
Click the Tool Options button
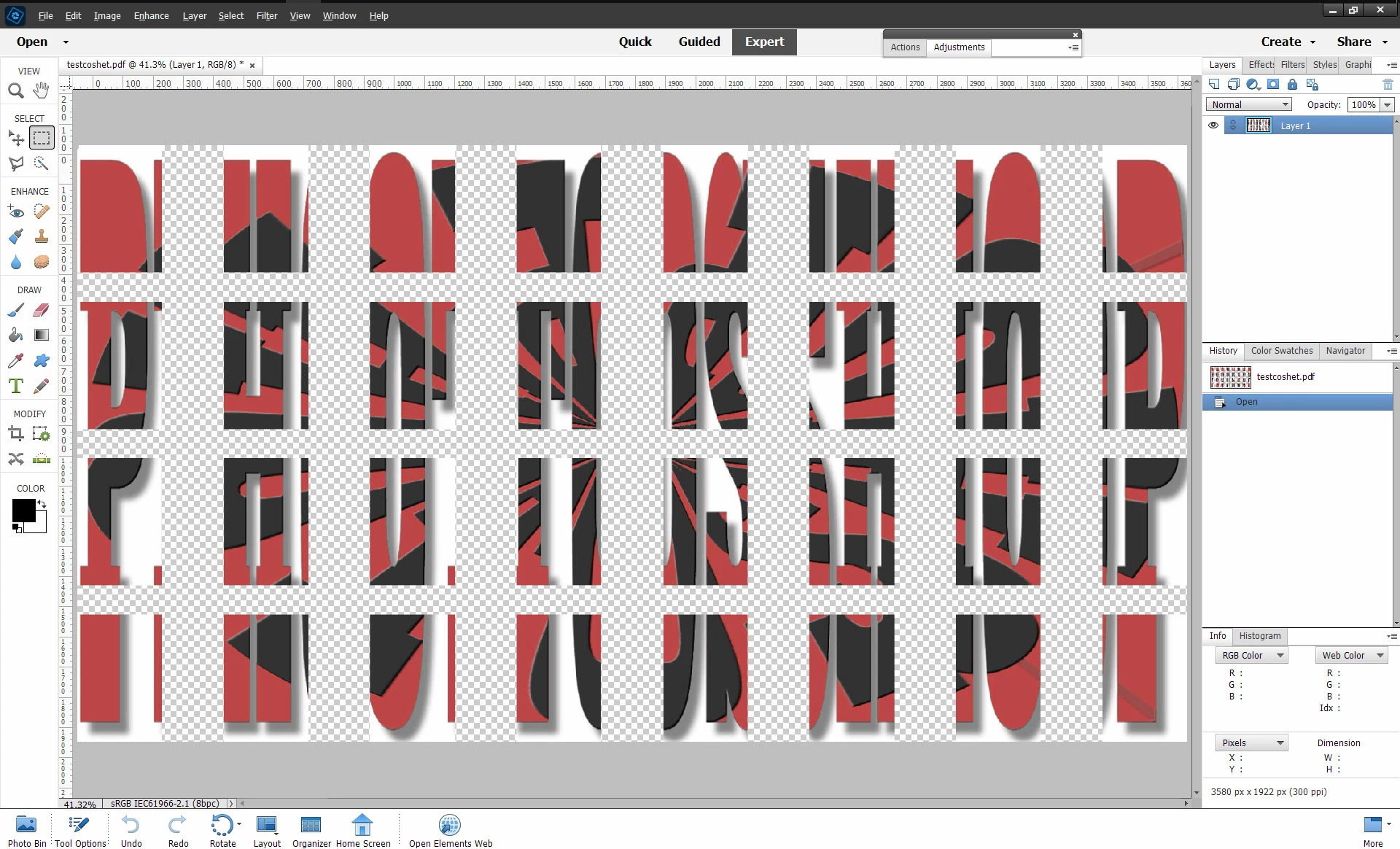point(80,831)
